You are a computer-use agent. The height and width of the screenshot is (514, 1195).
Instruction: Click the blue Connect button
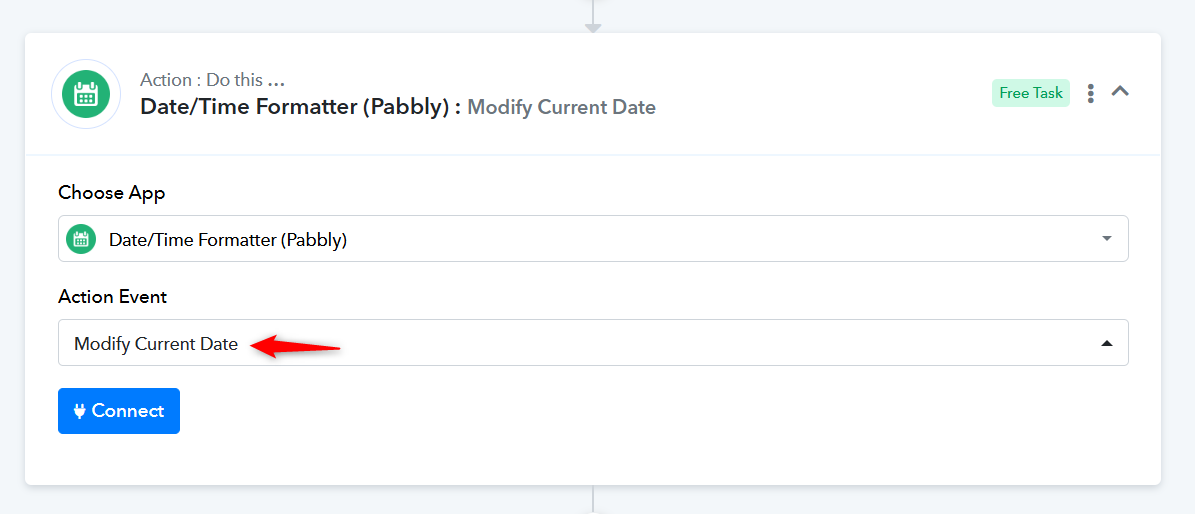tap(119, 411)
